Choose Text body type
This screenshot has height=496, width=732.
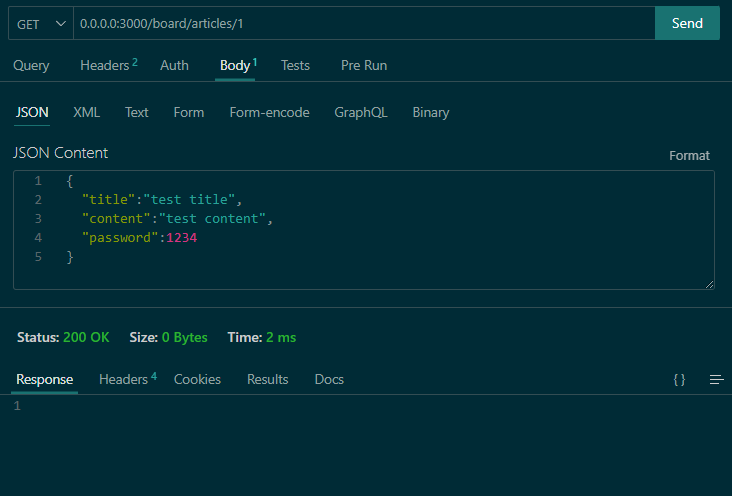click(136, 113)
